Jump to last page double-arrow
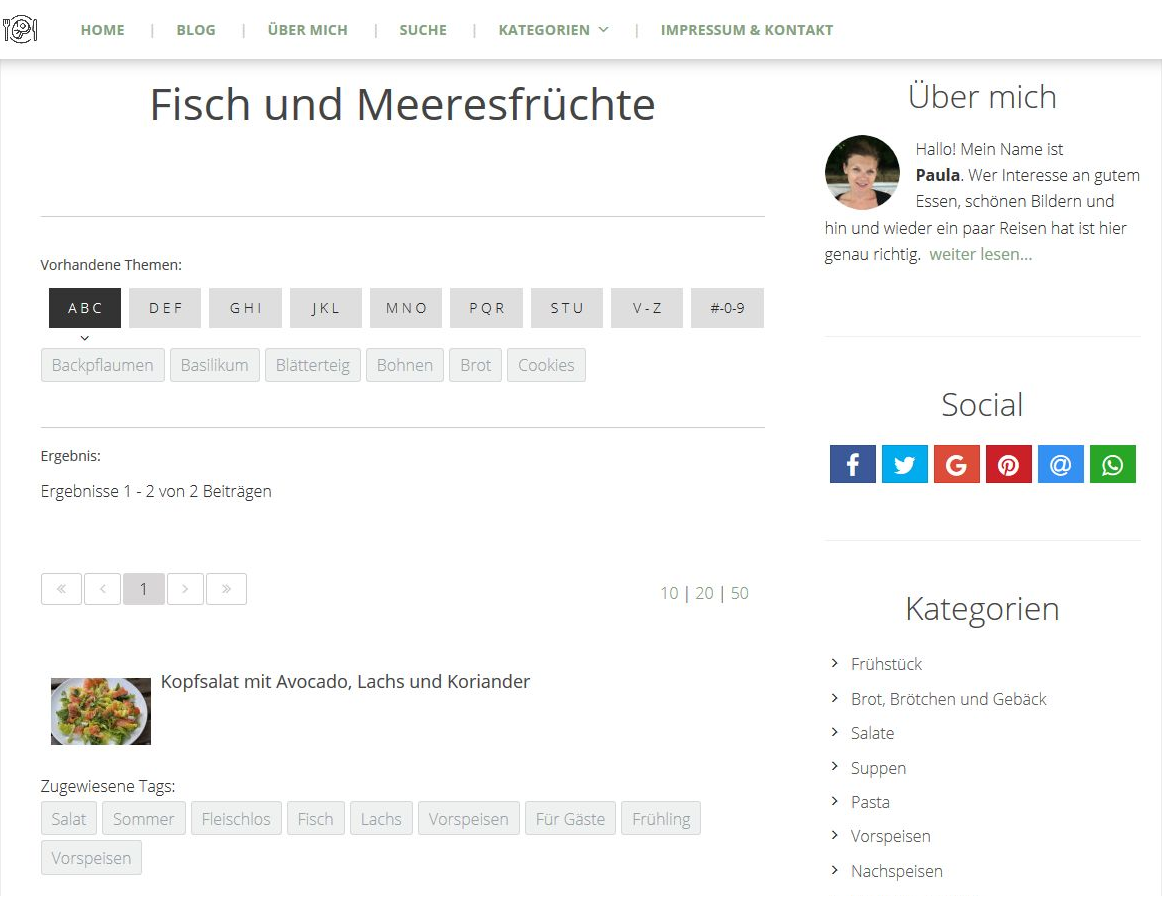The height and width of the screenshot is (912, 1162). click(x=226, y=589)
